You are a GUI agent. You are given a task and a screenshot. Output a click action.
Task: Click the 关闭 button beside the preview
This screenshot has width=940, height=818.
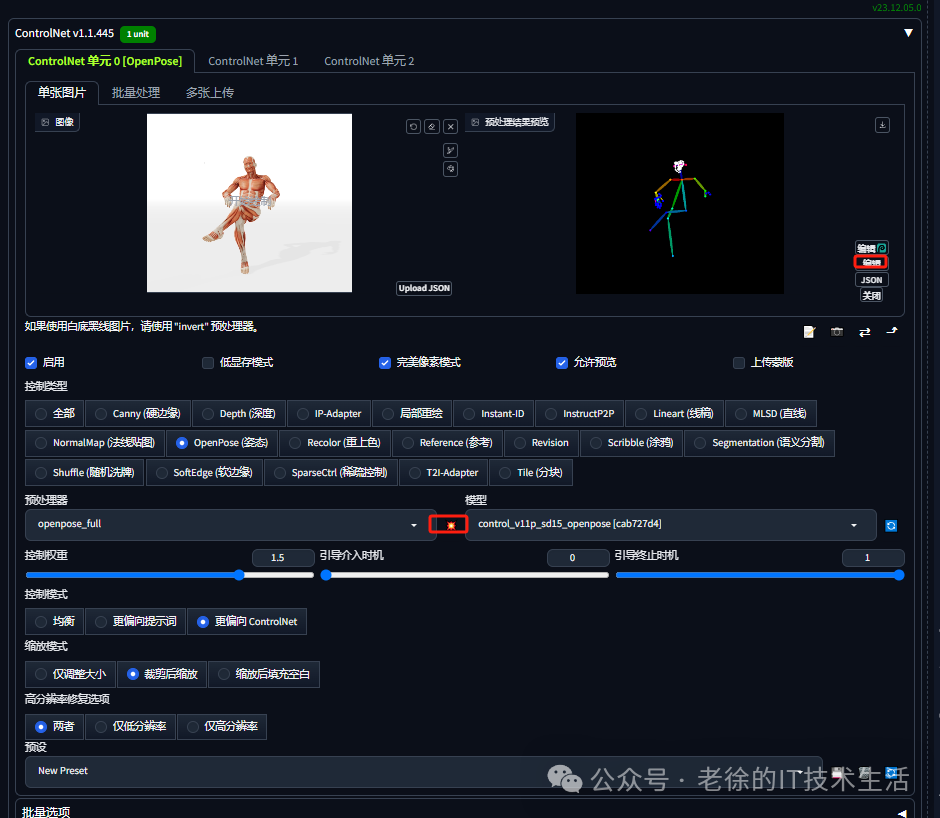[x=871, y=296]
